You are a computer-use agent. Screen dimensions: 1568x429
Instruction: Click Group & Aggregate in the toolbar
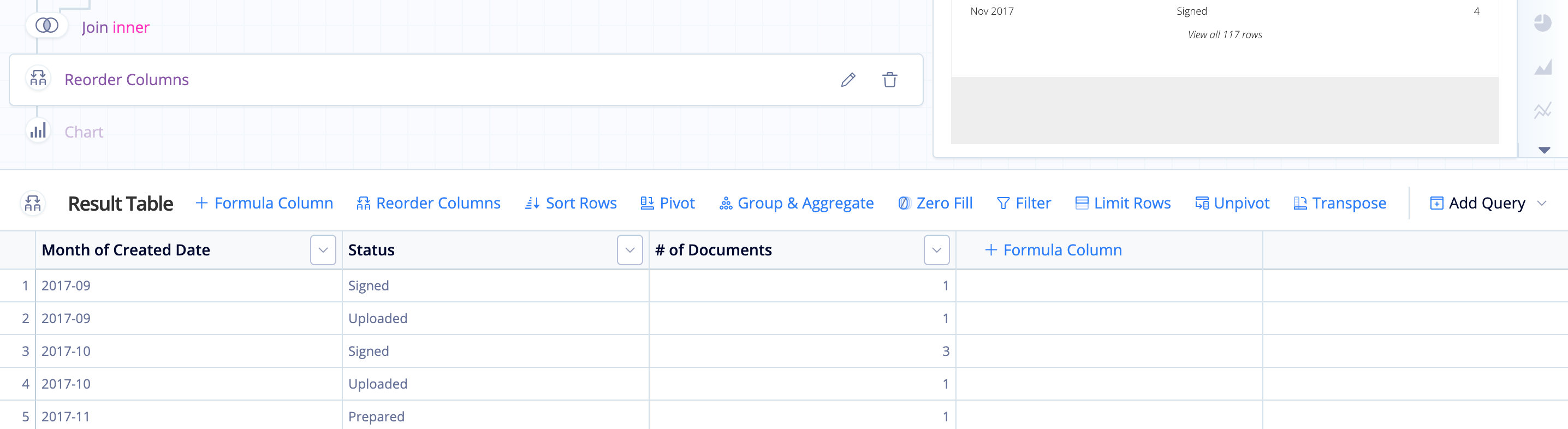point(796,203)
